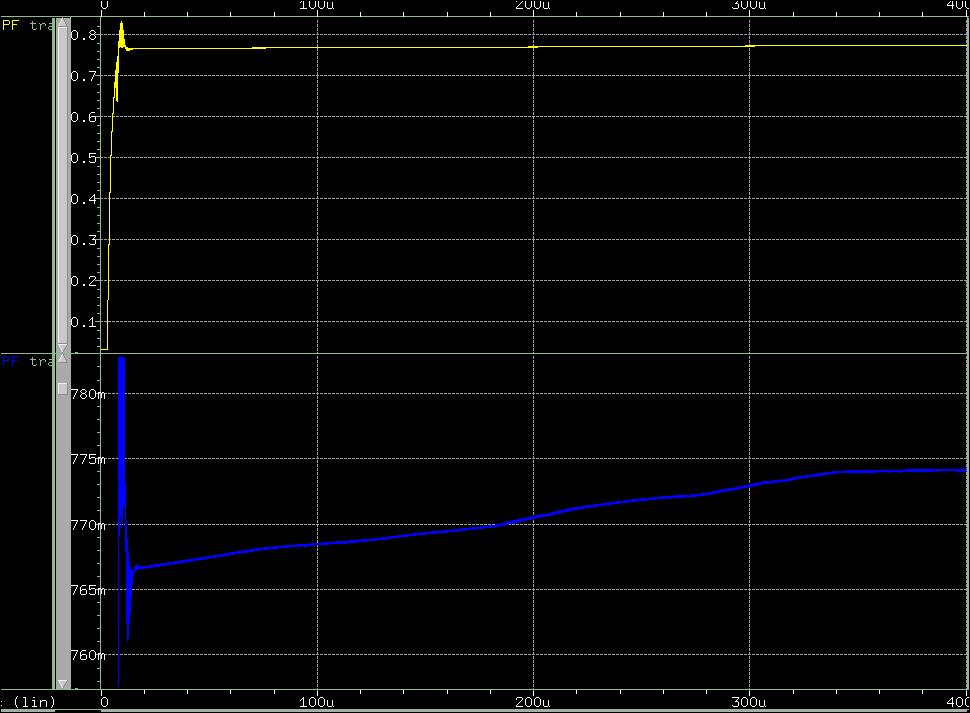Click the upper panel scrollbar down arrow
Image resolution: width=970 pixels, height=713 pixels.
pos(62,348)
